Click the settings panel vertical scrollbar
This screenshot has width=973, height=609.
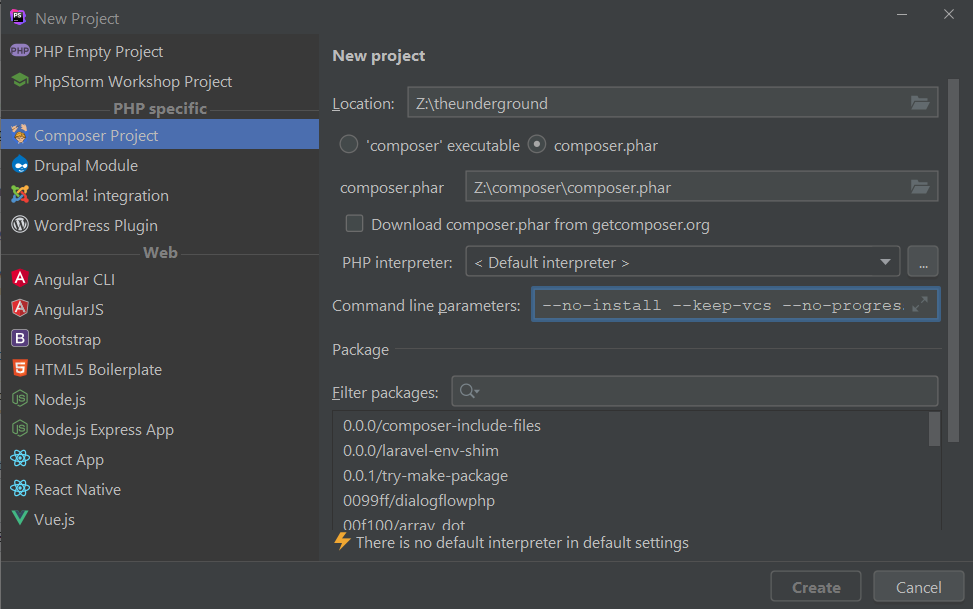click(954, 261)
